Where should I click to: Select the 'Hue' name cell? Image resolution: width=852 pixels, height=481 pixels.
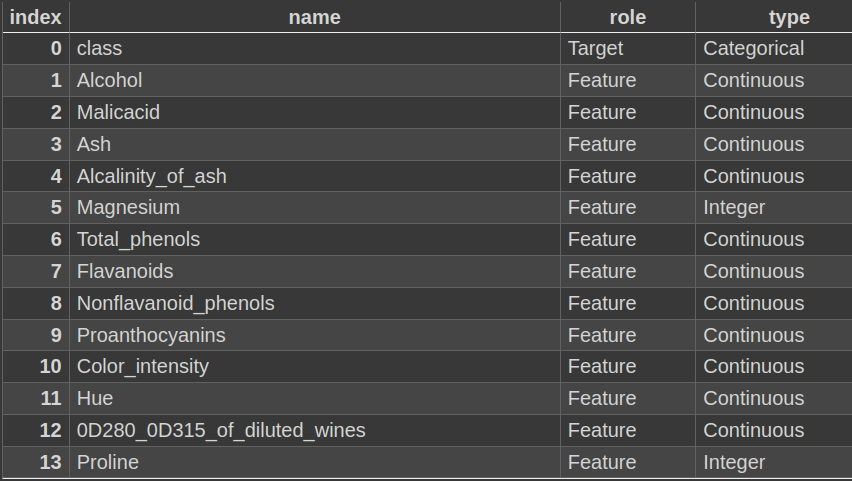click(x=95, y=398)
